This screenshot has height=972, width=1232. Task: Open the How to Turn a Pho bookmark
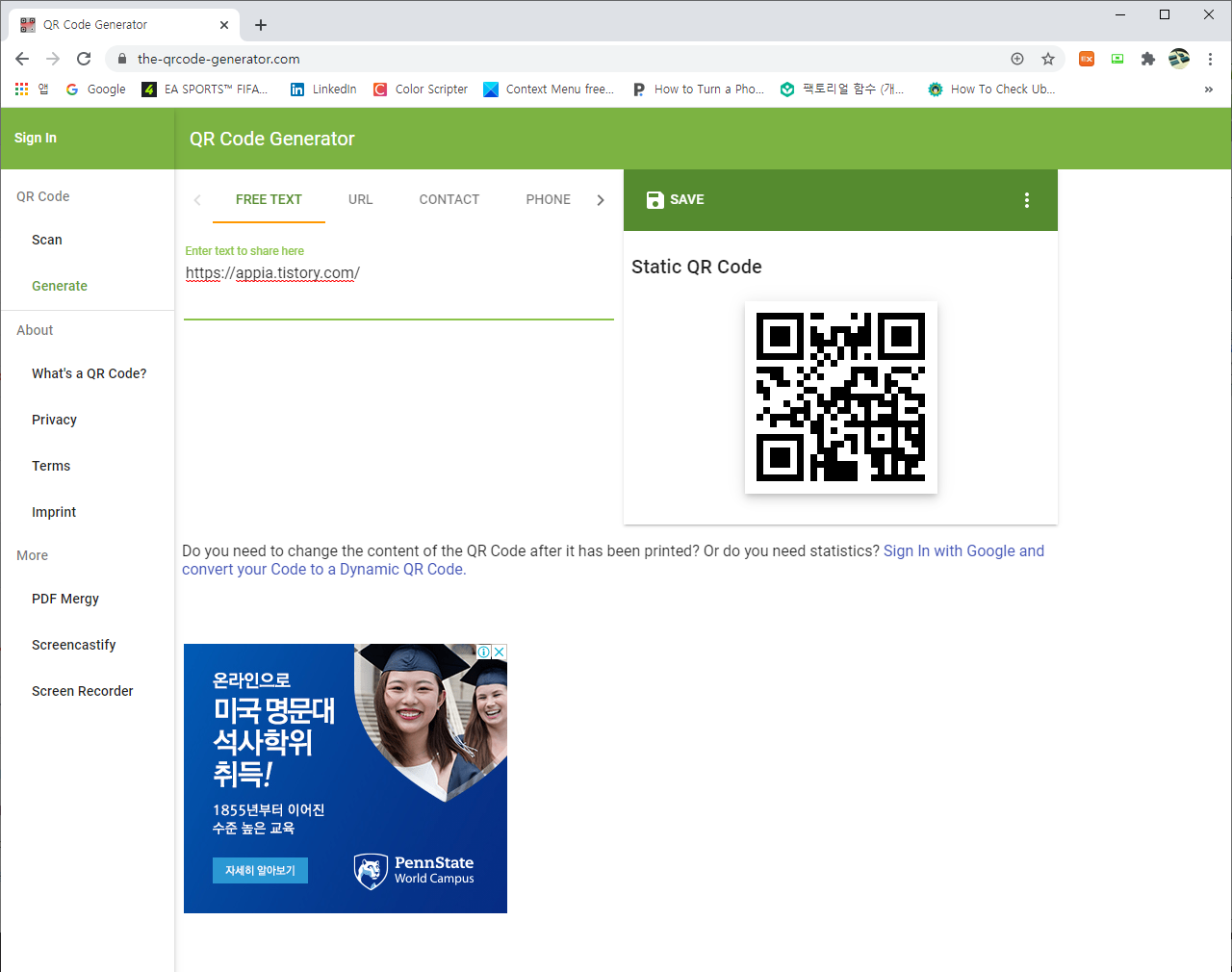[x=698, y=89]
